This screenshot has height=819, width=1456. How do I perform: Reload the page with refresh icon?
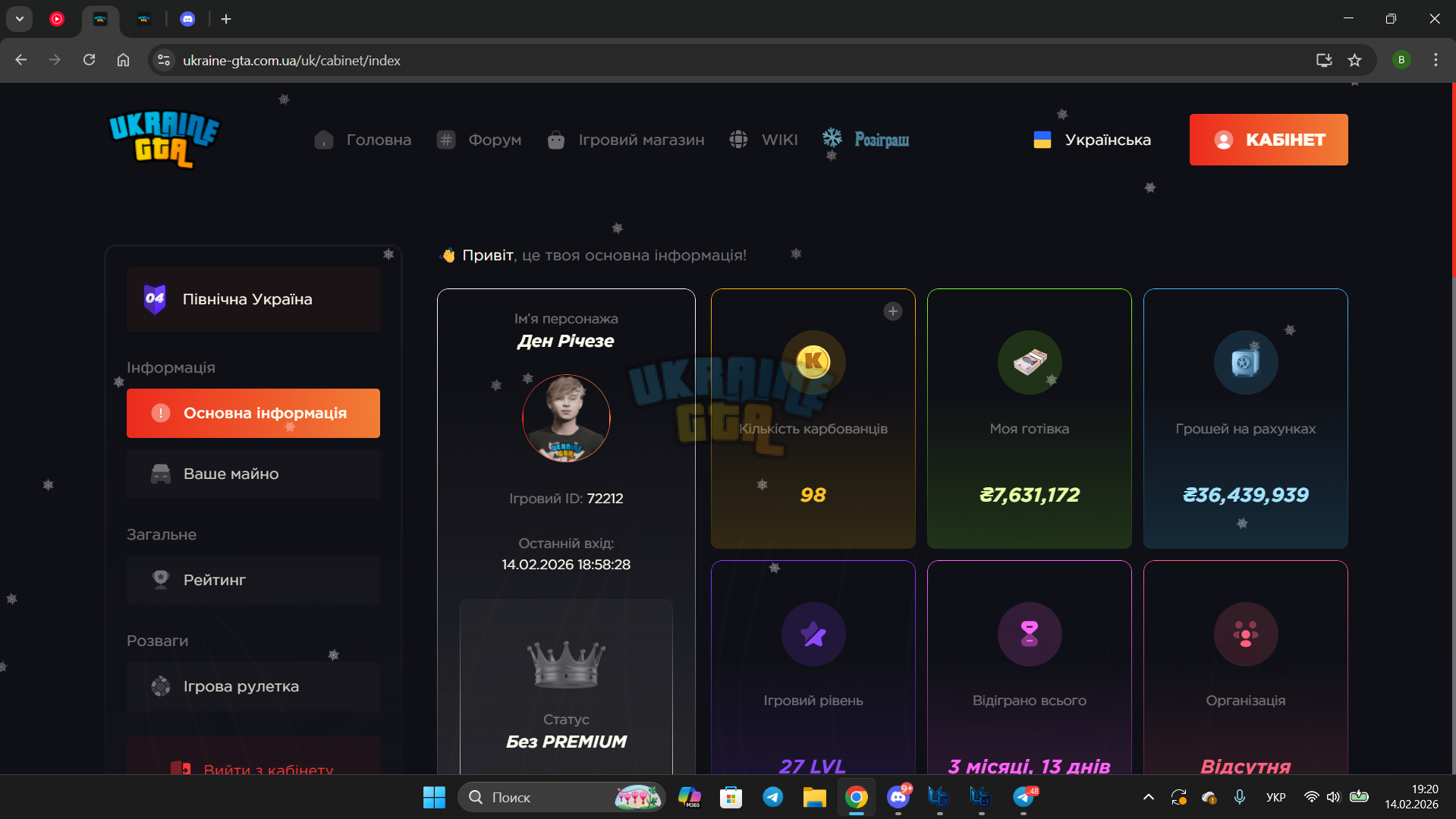click(89, 60)
